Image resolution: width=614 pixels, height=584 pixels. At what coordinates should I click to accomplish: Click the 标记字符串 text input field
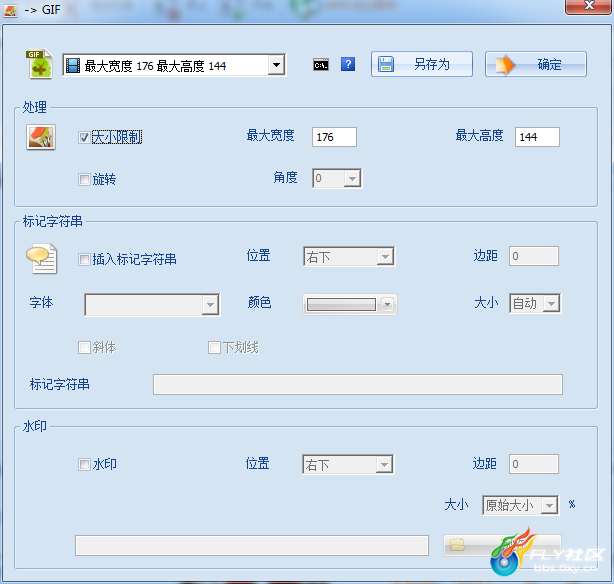pyautogui.click(x=358, y=384)
